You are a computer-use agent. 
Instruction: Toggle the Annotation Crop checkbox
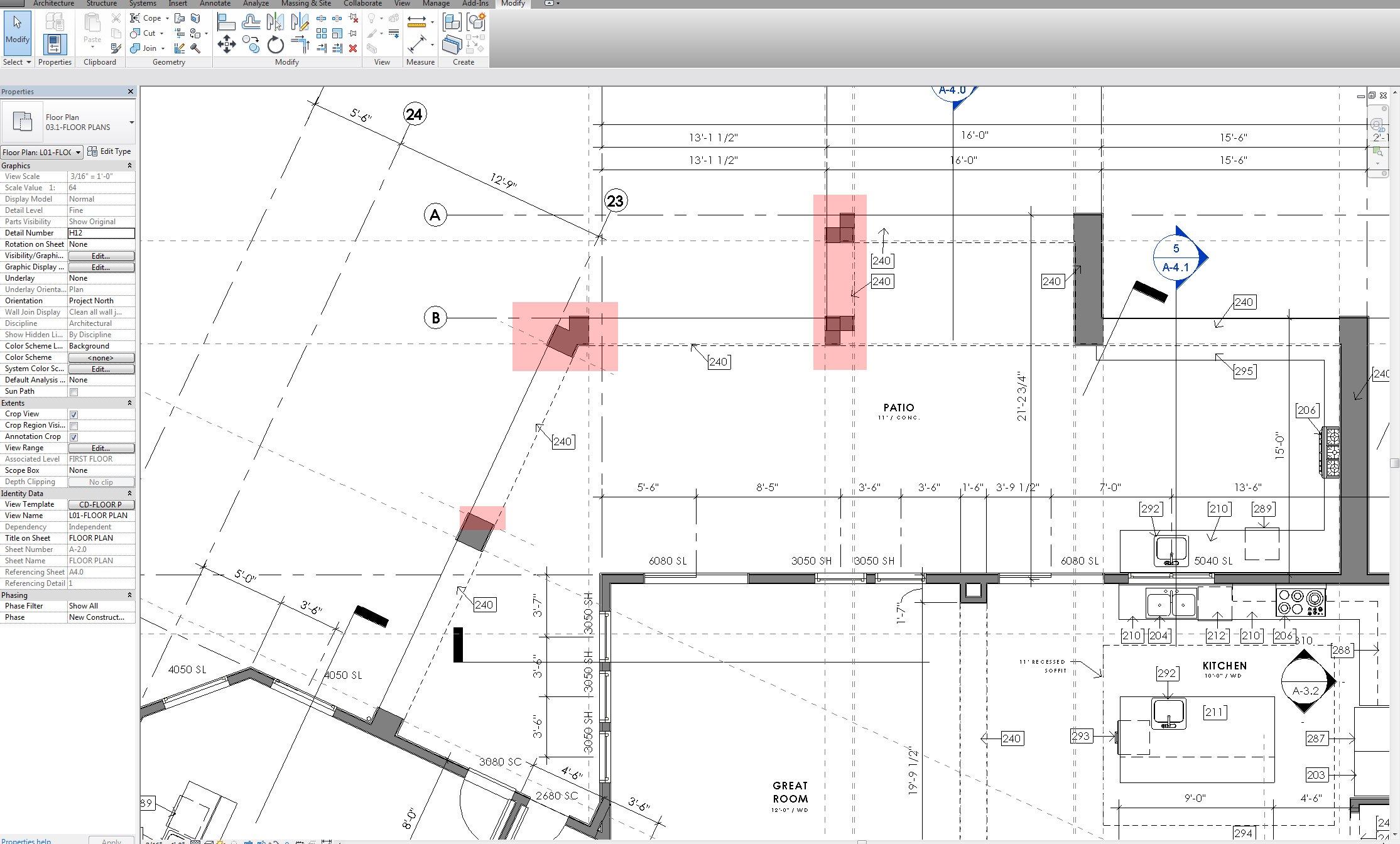point(73,437)
